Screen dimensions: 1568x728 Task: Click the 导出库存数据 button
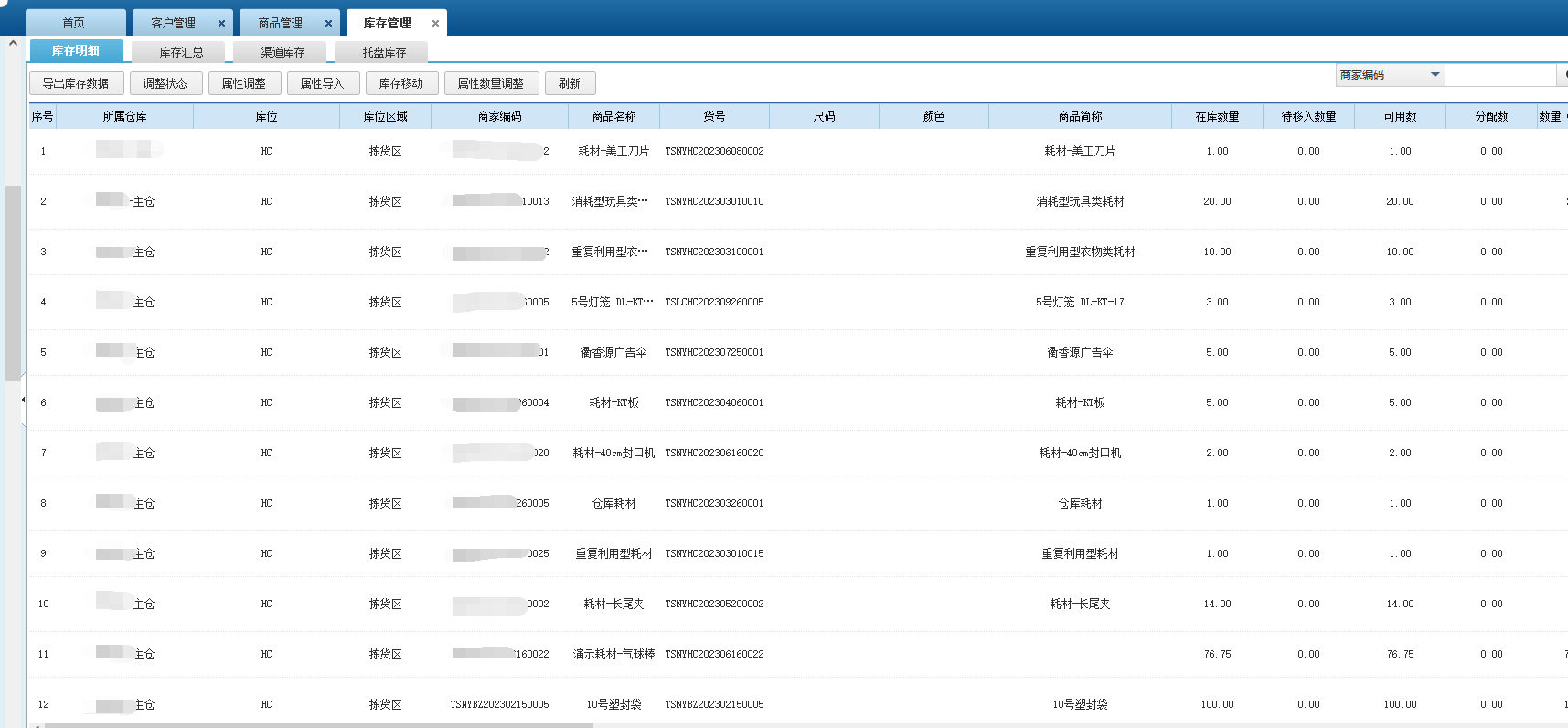76,83
